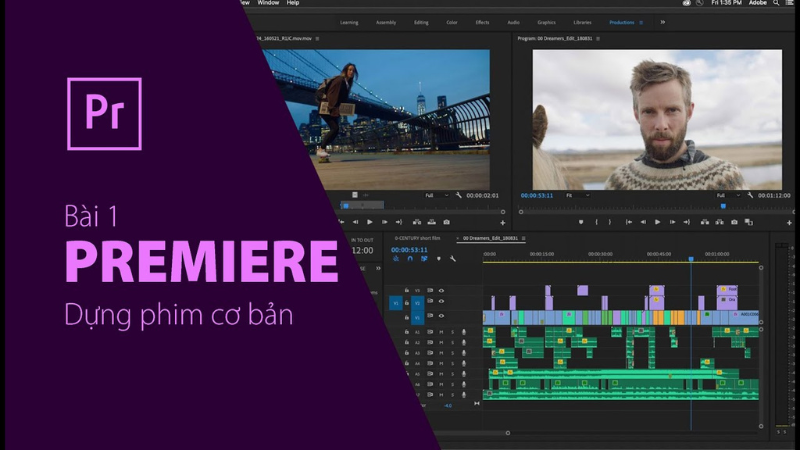Image resolution: width=800 pixels, height=450 pixels.
Task: Open Program monitor panel menu
Action: (598, 39)
